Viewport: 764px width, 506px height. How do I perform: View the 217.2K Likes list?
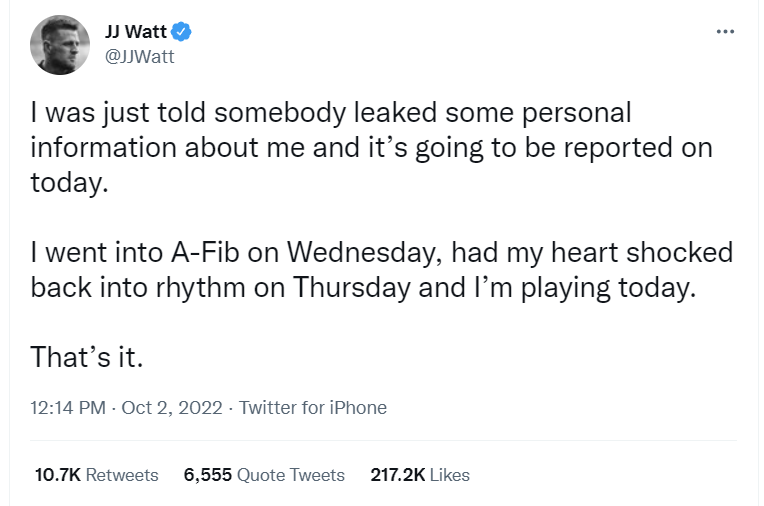tap(419, 475)
